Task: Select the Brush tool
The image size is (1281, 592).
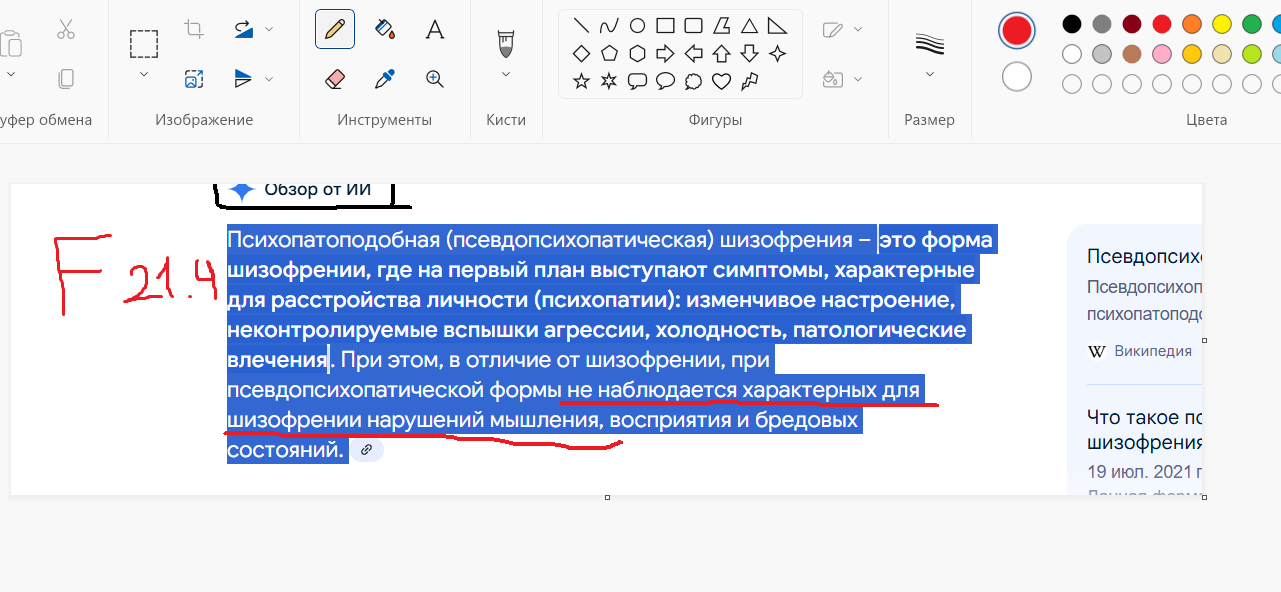Action: click(x=506, y=42)
